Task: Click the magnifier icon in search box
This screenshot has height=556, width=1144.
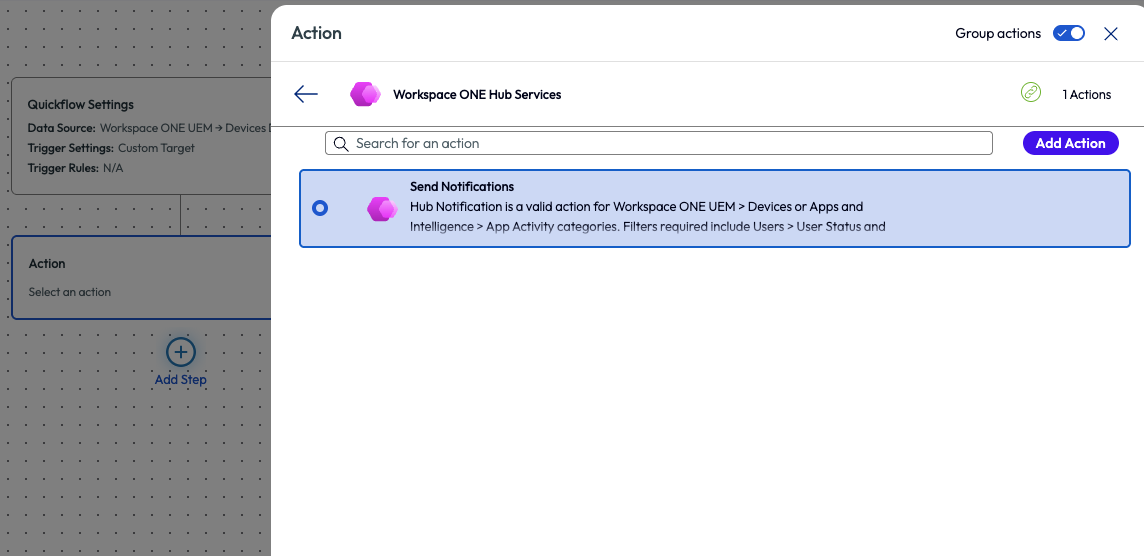Action: pos(341,144)
